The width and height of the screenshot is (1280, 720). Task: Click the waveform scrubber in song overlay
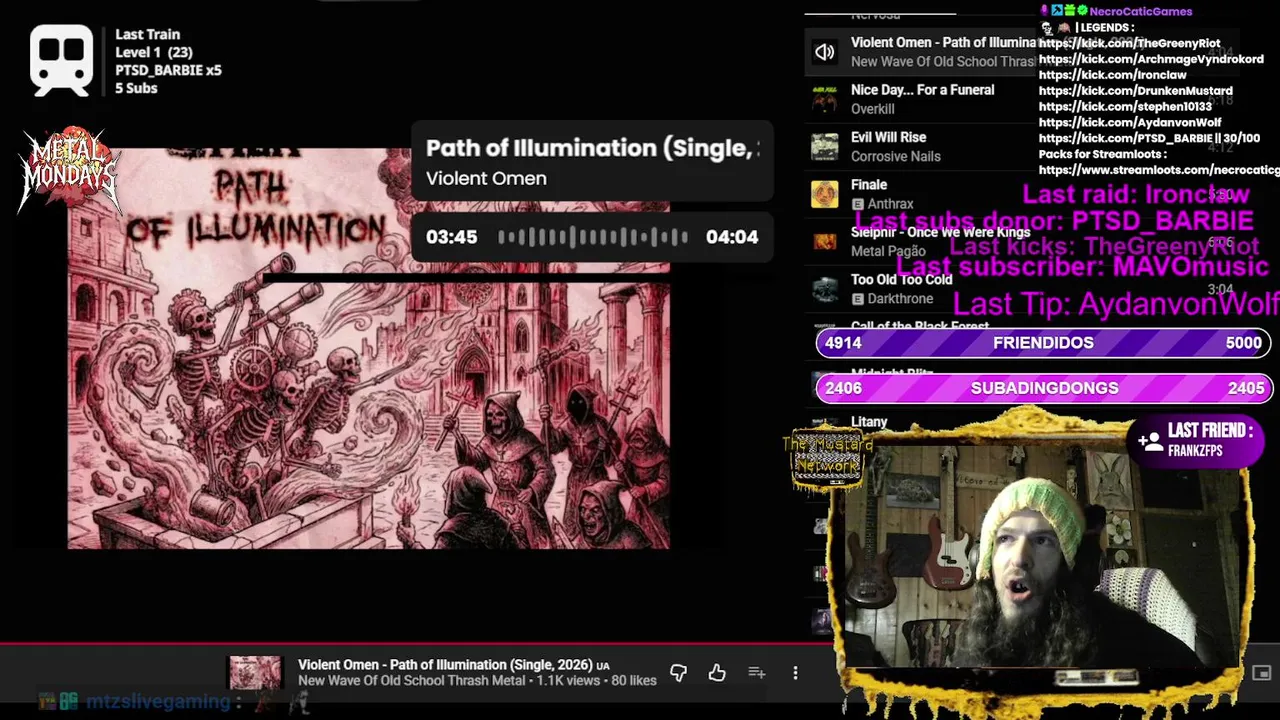tap(592, 237)
